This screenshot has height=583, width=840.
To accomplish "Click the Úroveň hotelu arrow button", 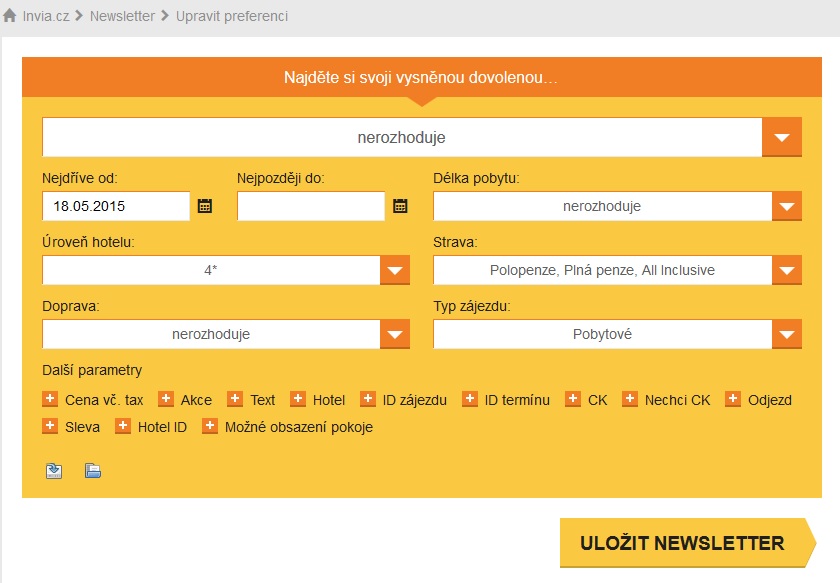I will (x=395, y=270).
